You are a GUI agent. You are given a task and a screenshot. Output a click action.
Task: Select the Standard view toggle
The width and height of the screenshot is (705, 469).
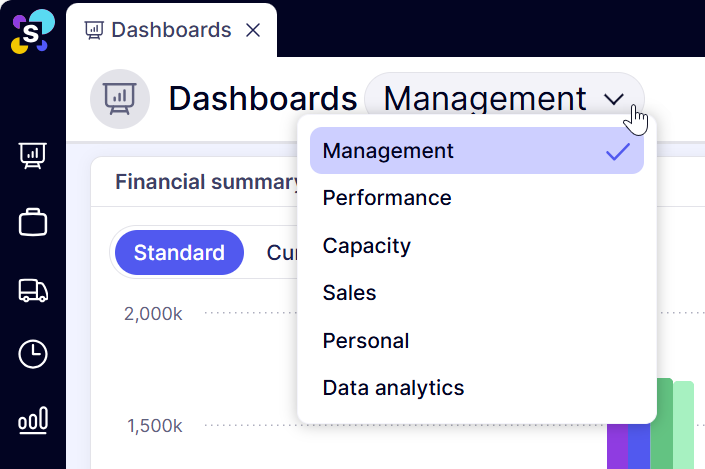tap(179, 253)
